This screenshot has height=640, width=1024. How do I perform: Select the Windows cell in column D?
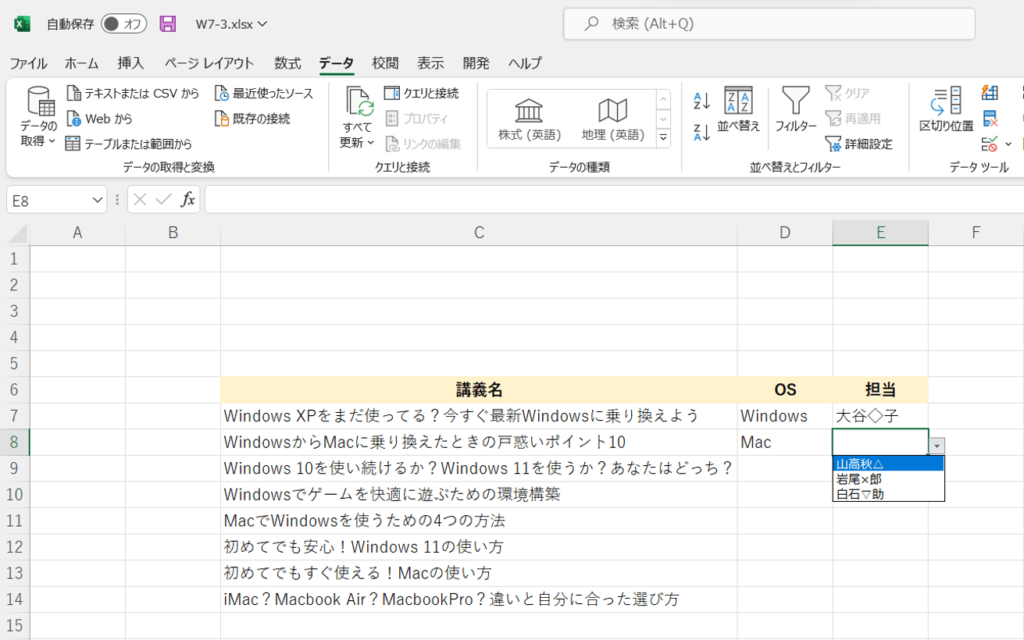785,416
